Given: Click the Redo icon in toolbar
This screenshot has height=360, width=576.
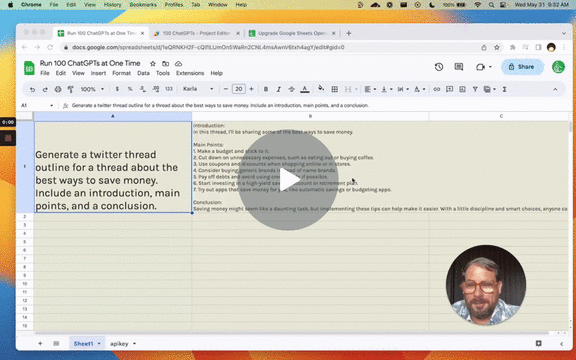Looking at the screenshot, I should pyautogui.click(x=45, y=89).
